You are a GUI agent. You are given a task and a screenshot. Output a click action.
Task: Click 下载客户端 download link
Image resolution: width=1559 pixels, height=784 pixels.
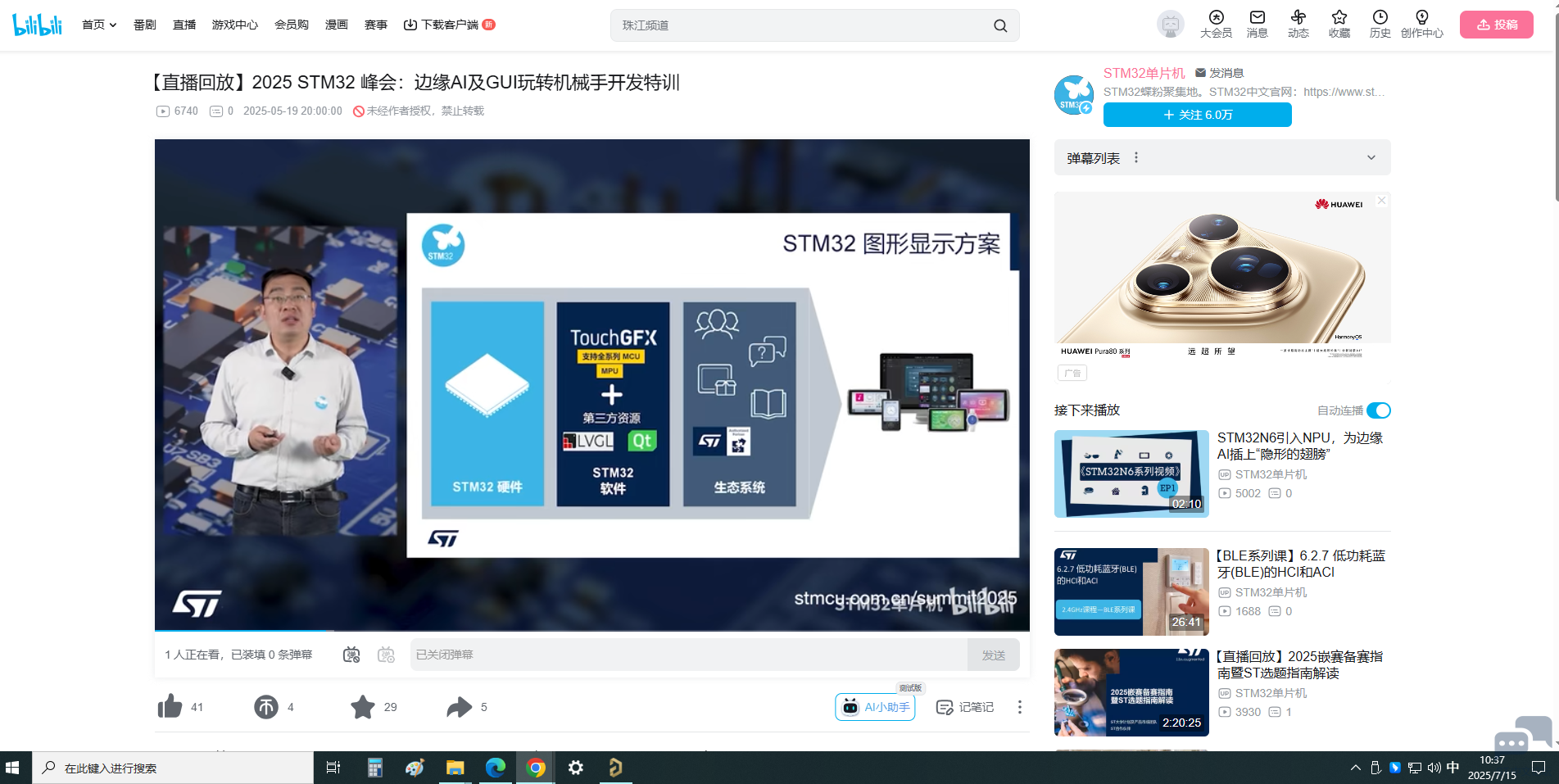click(x=449, y=25)
